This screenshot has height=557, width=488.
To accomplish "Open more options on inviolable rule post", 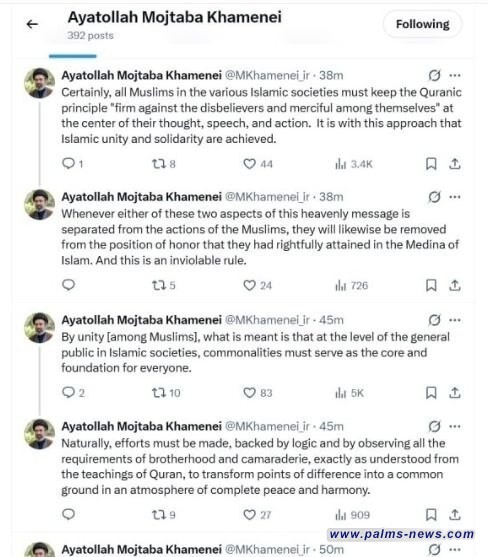I will (455, 197).
